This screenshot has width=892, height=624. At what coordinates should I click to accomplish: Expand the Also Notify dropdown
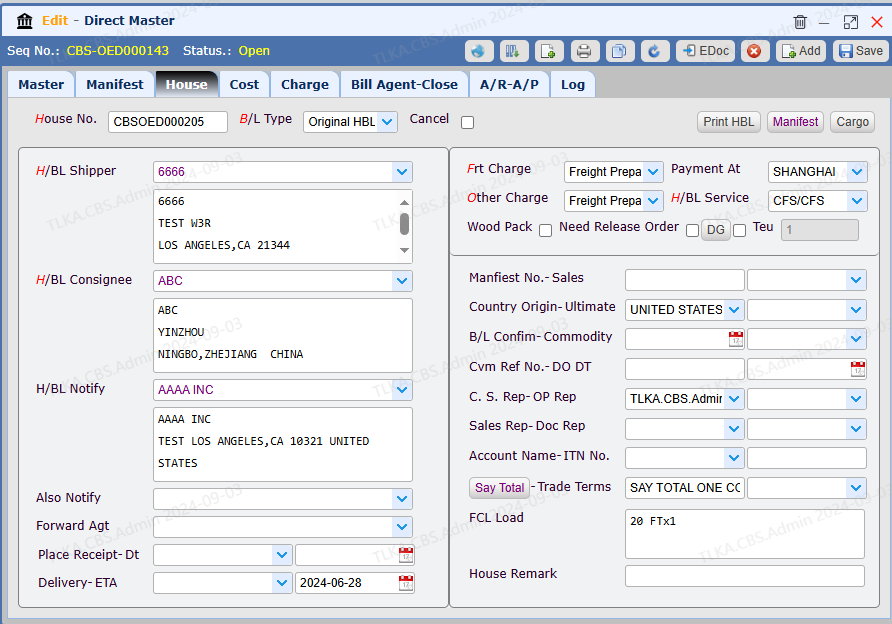tap(402, 499)
